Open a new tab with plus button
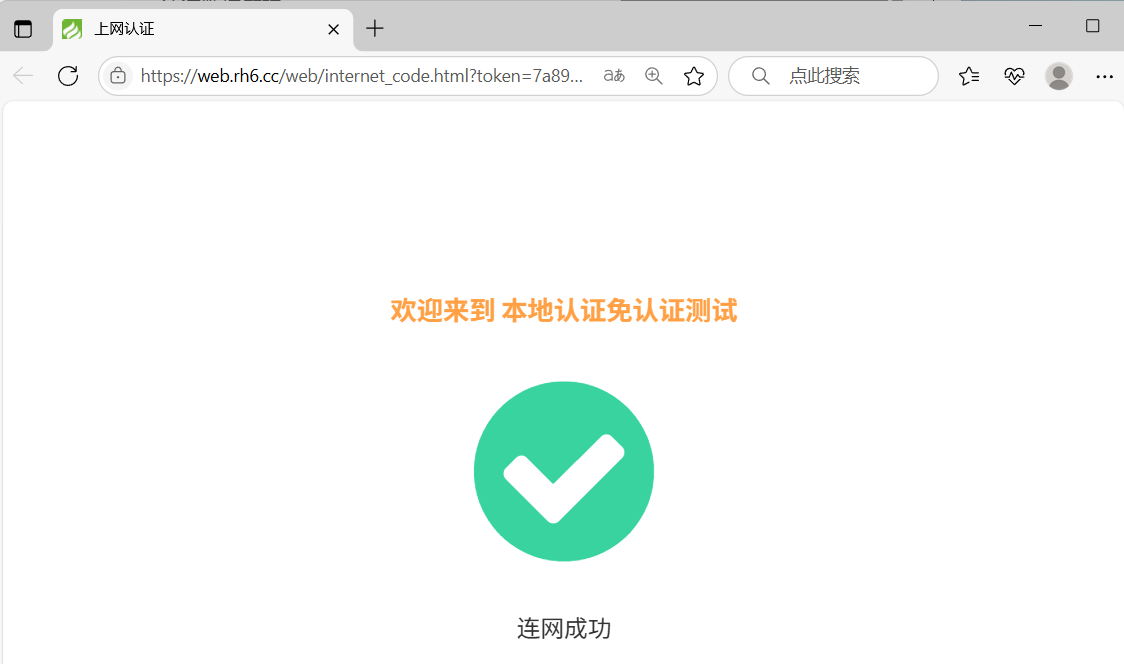The width and height of the screenshot is (1124, 664). pyautogui.click(x=375, y=29)
